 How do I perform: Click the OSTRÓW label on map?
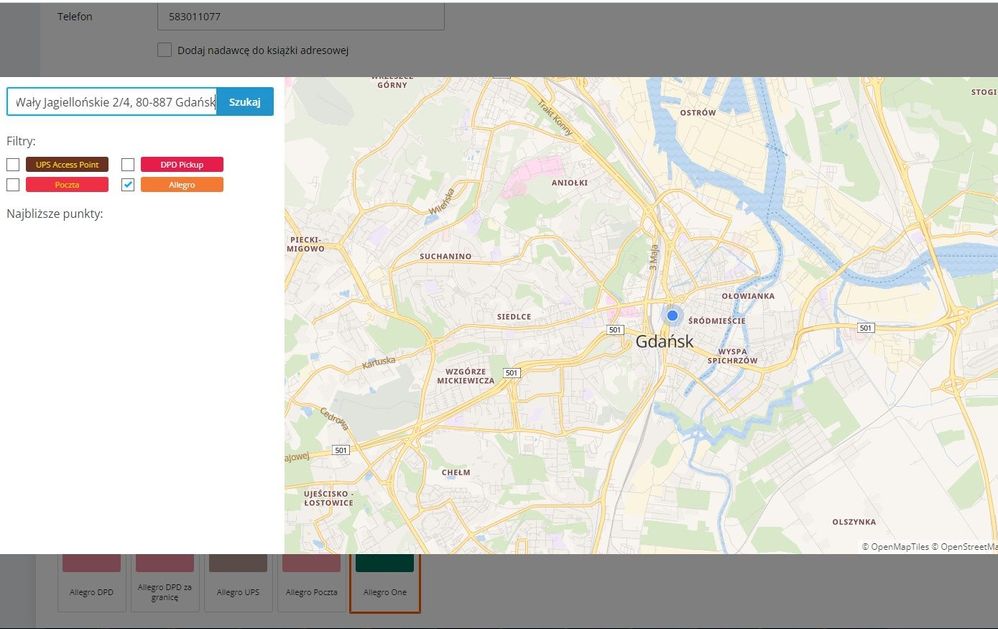tap(698, 113)
